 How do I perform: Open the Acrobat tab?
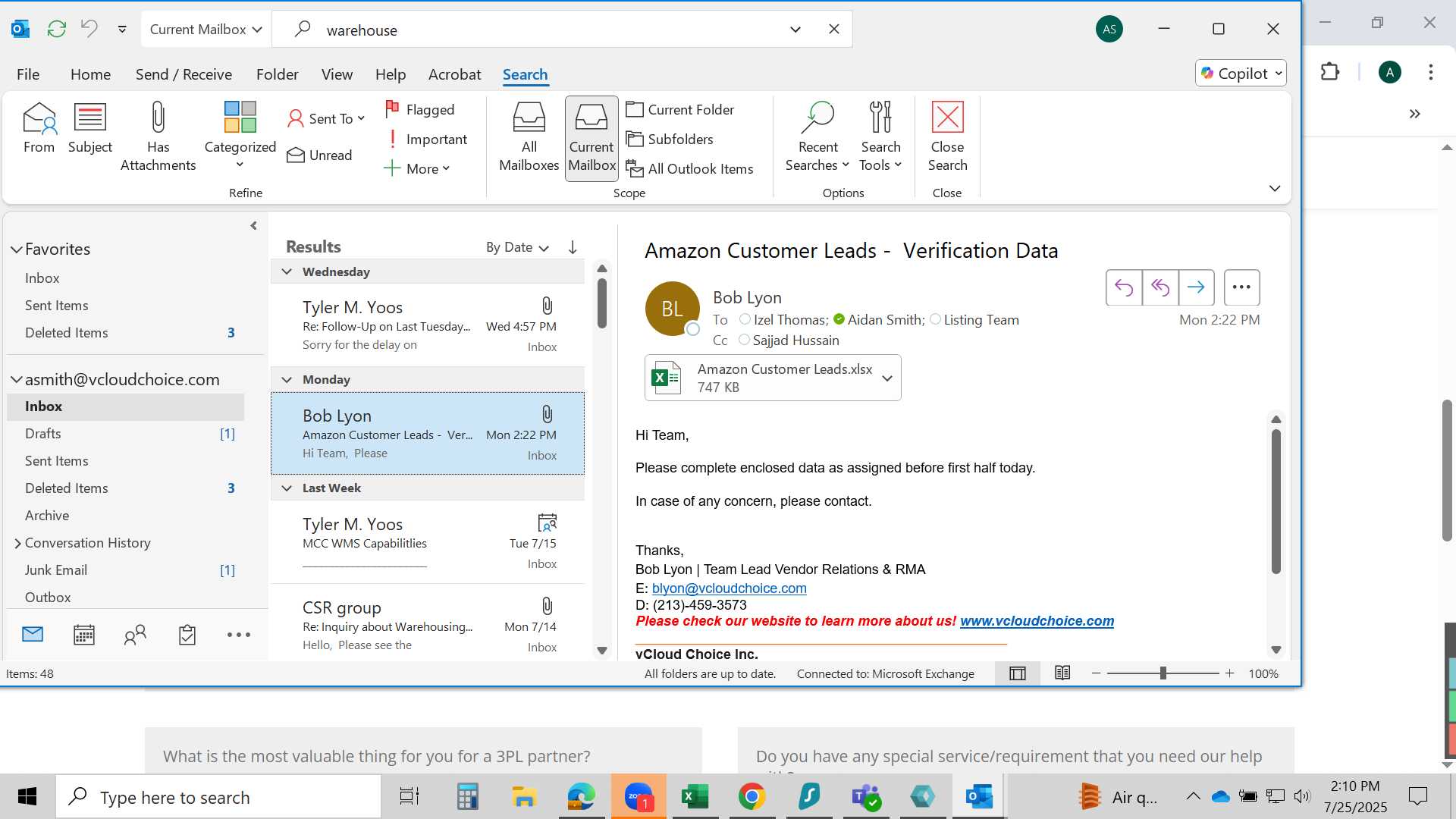(454, 74)
